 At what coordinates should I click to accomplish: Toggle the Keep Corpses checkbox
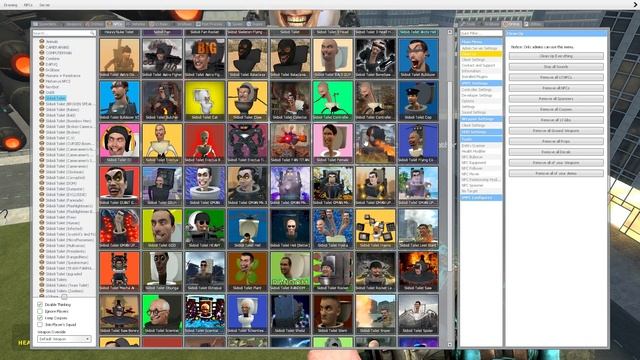pyautogui.click(x=40, y=318)
